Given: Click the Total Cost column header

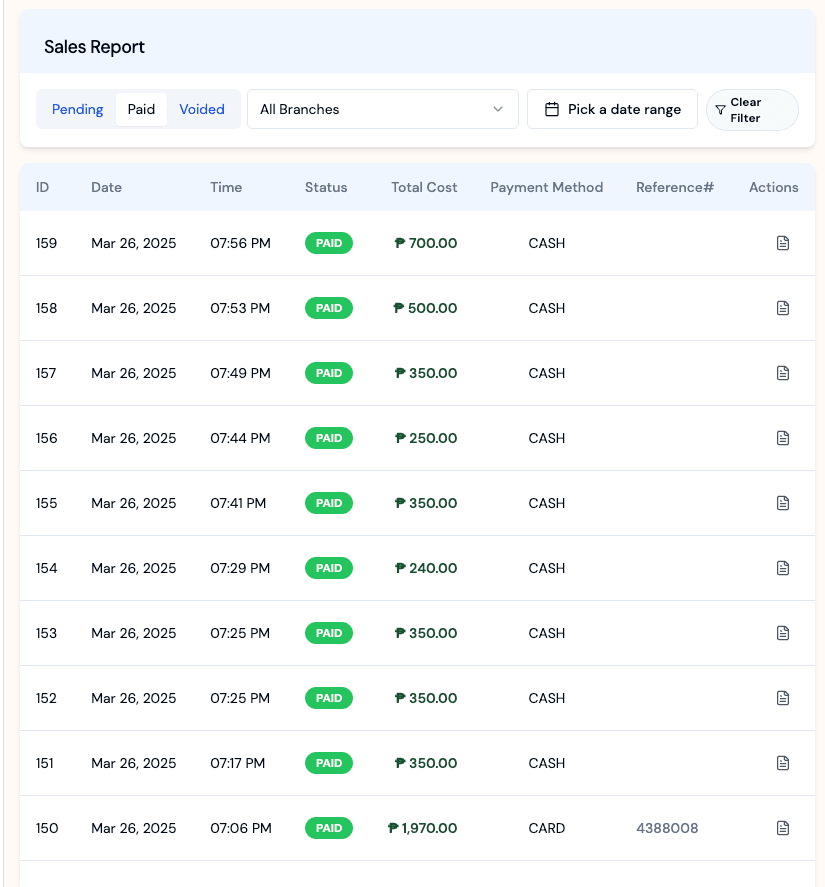Looking at the screenshot, I should pyautogui.click(x=424, y=187).
